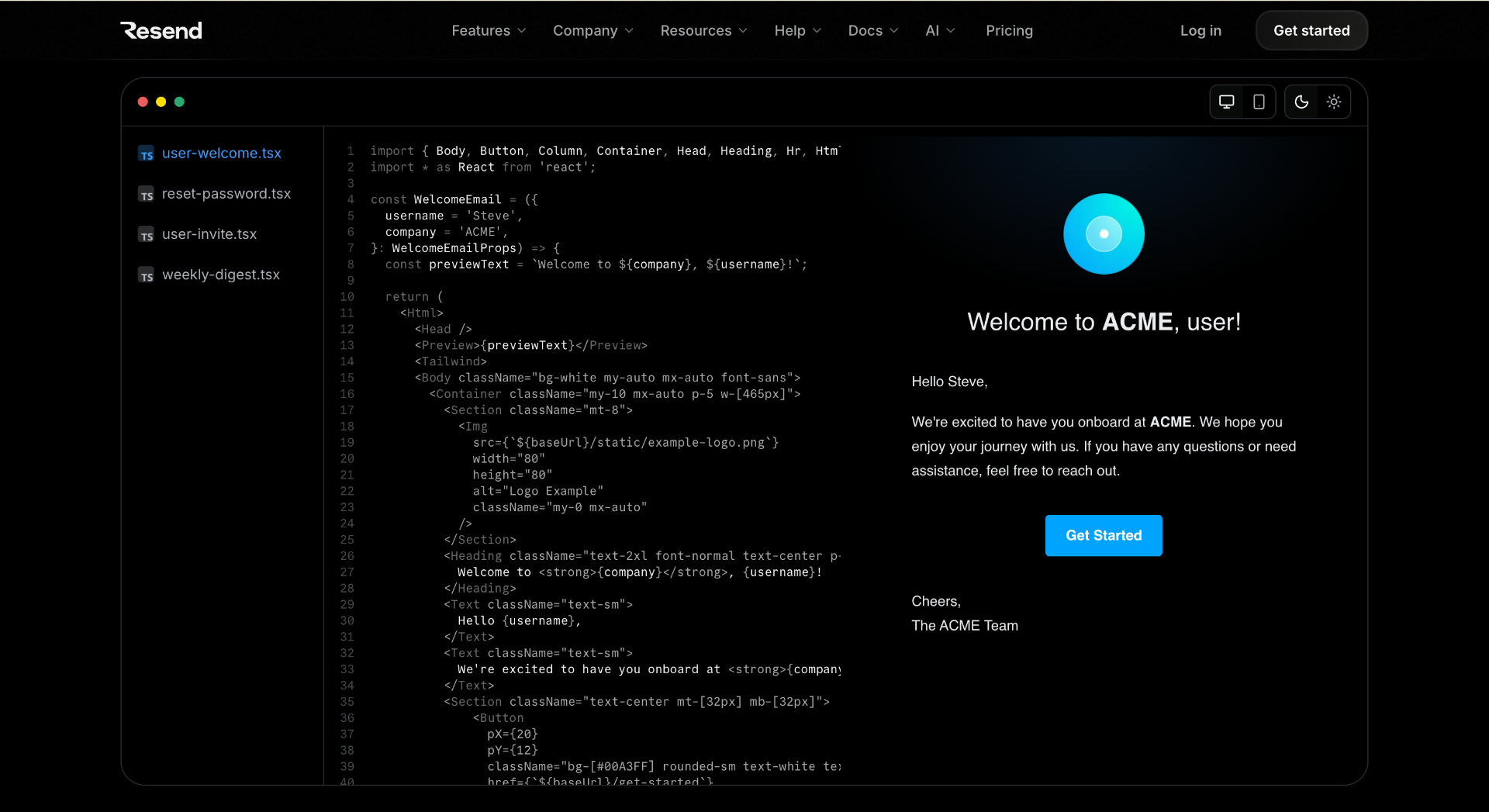Click the <Tailwind> code line
1489x812 pixels.
pos(451,362)
